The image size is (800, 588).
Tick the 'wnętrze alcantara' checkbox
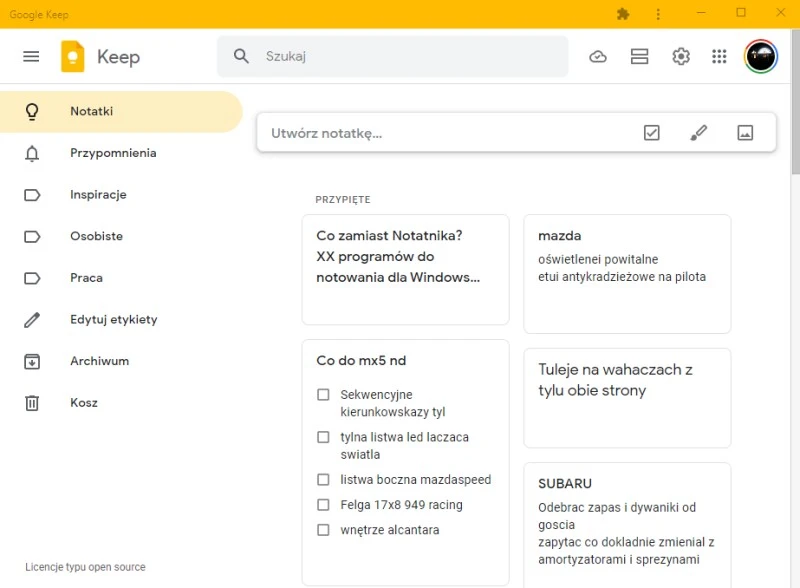pyautogui.click(x=323, y=530)
